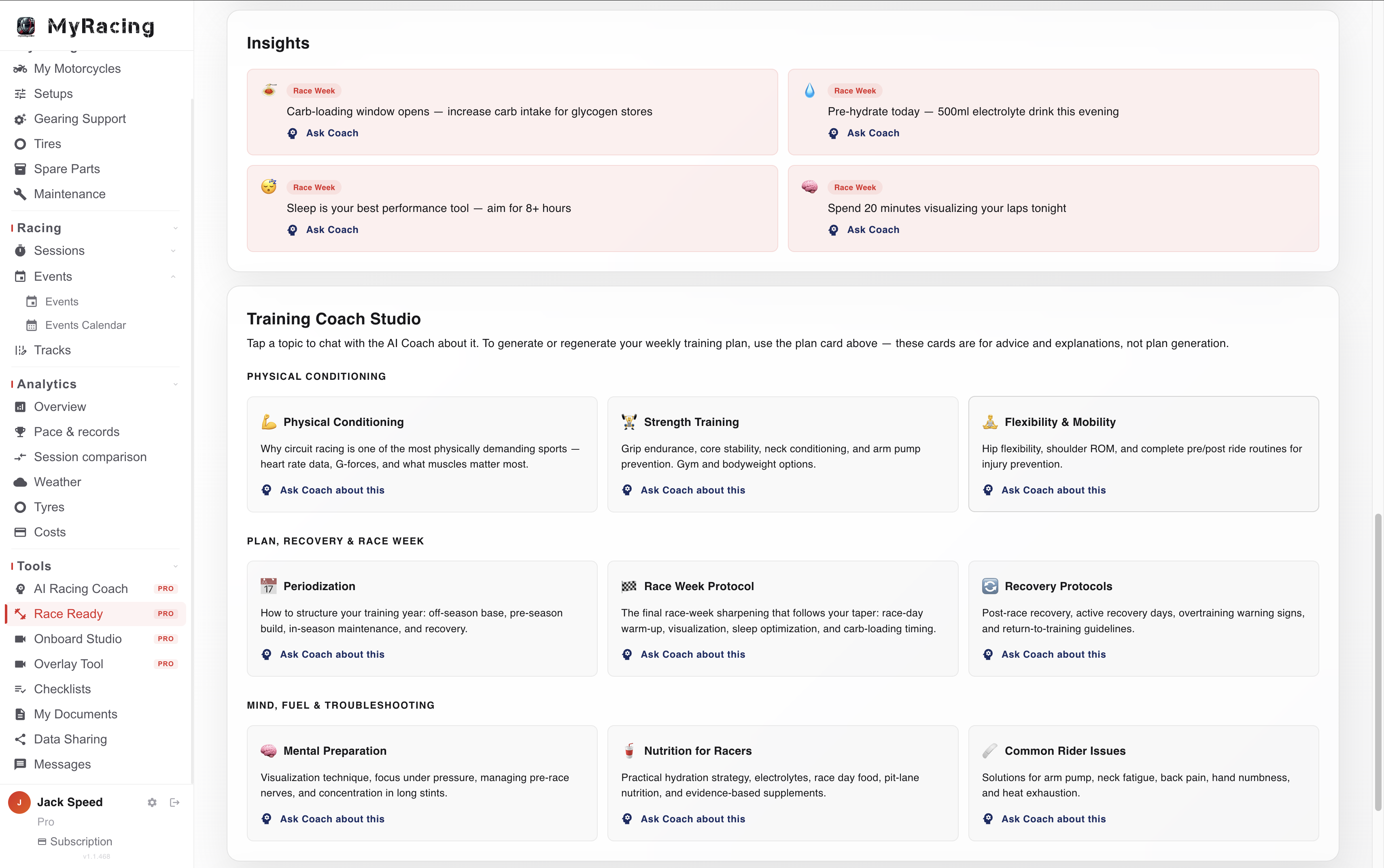Image resolution: width=1384 pixels, height=868 pixels.
Task: Click the Checklists icon
Action: 20,690
